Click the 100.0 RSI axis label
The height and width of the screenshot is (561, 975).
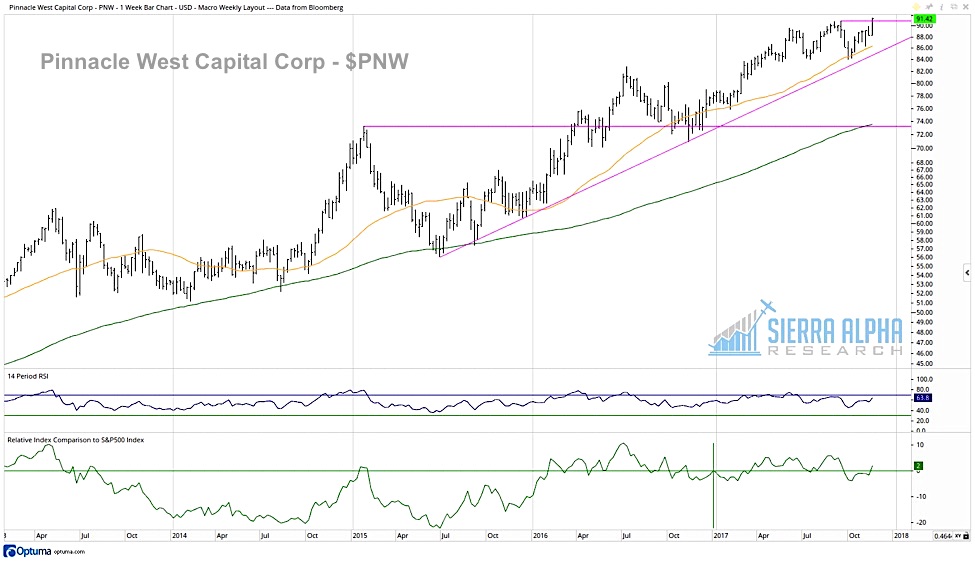click(925, 379)
